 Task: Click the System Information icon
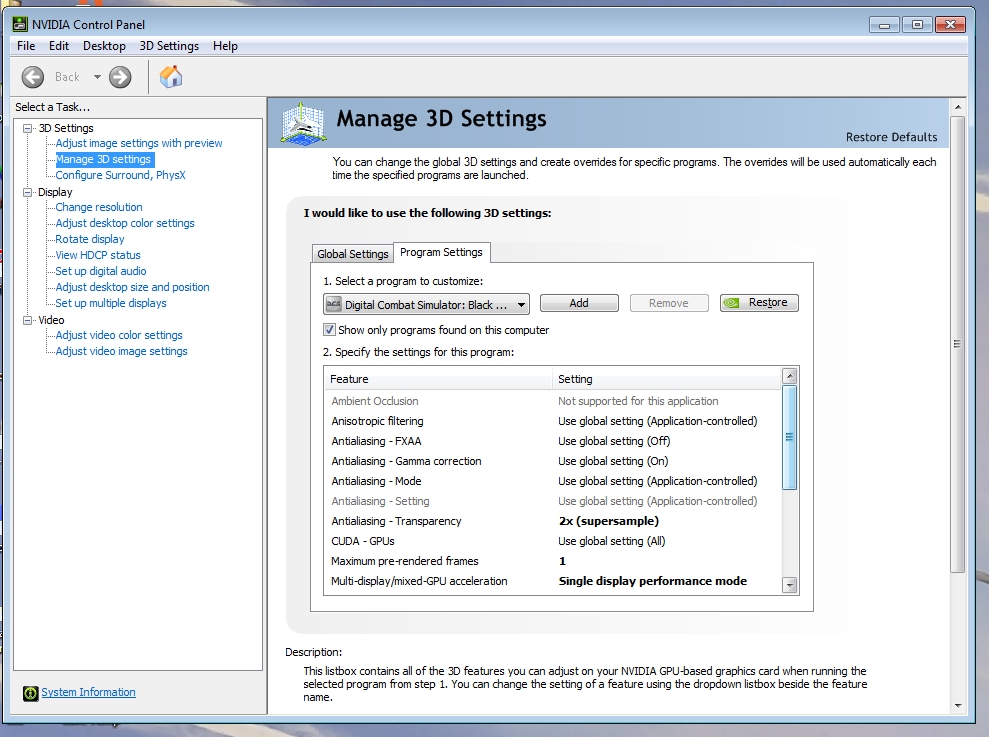(30, 693)
